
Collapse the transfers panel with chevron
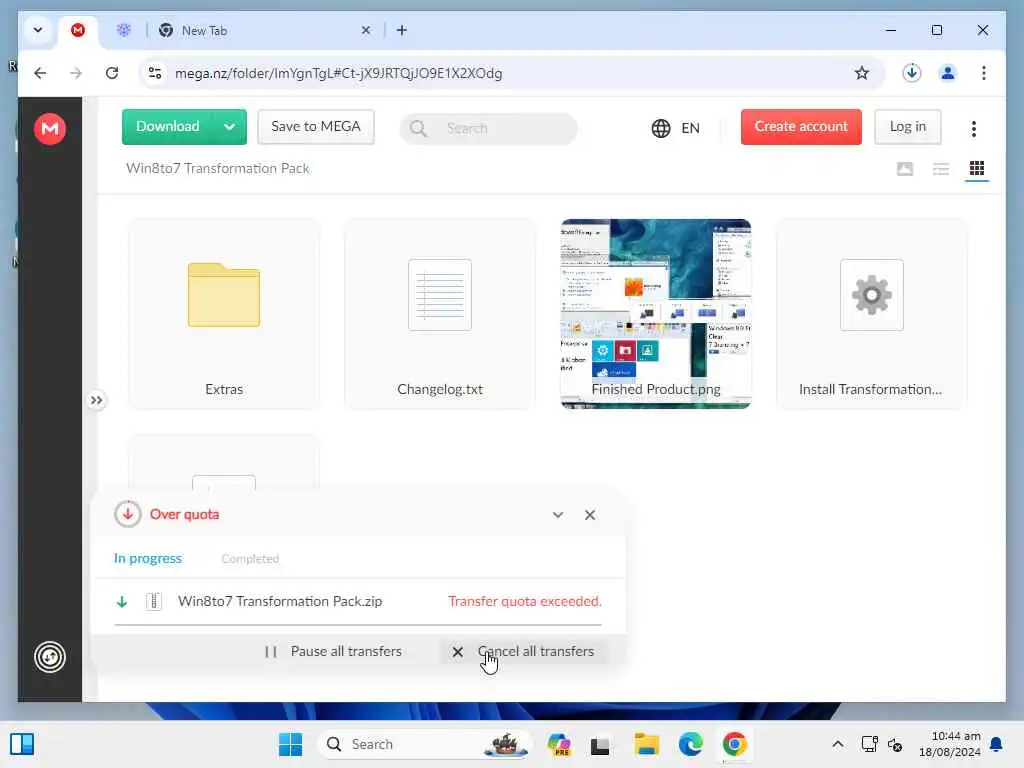[558, 515]
